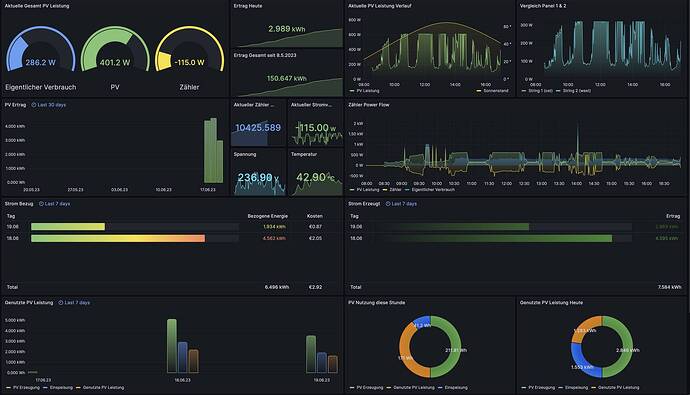Image resolution: width=690 pixels, height=395 pixels.
Task: Toggle String 2 (west) series visibility
Action: (x=577, y=91)
